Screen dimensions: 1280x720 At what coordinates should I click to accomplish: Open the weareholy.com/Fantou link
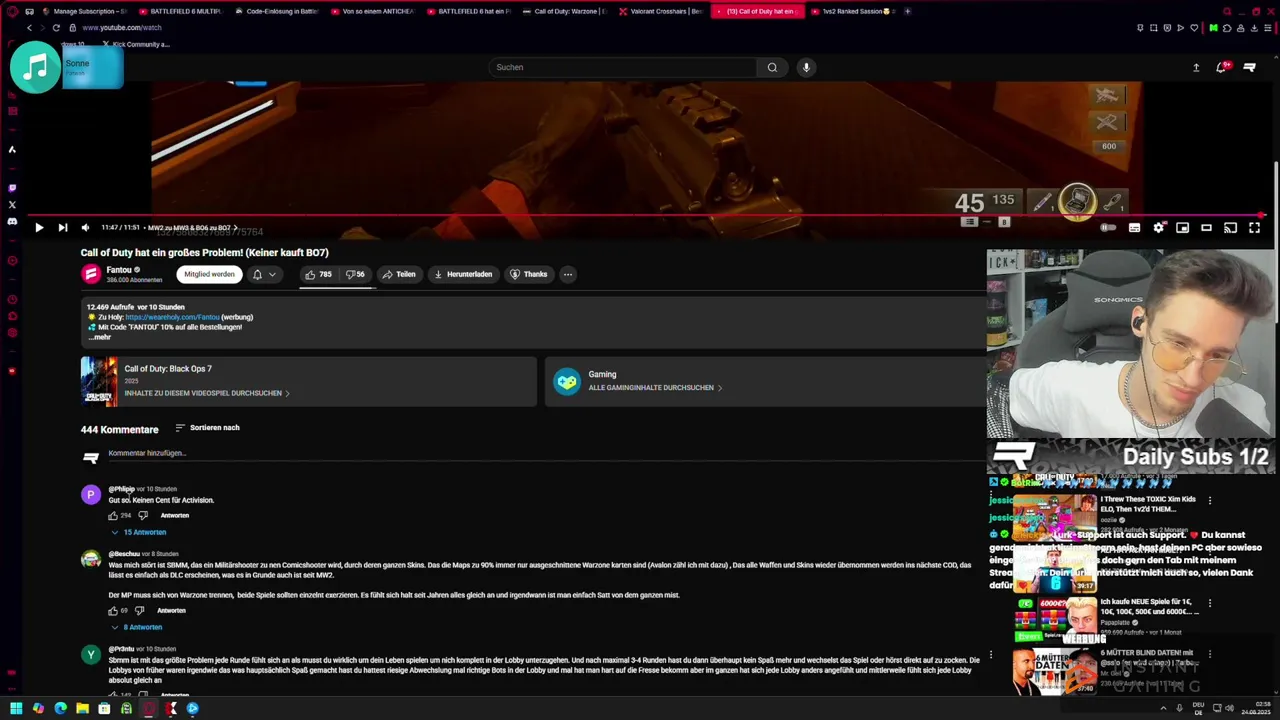point(172,317)
